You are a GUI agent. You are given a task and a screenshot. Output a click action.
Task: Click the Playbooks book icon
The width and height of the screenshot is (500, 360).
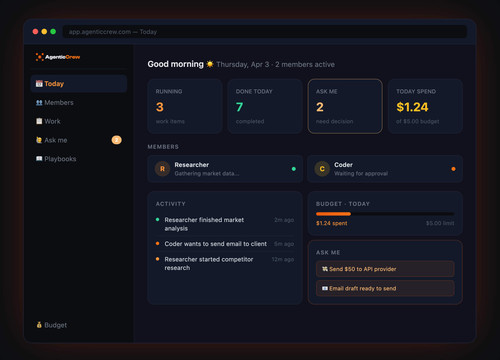(39, 159)
